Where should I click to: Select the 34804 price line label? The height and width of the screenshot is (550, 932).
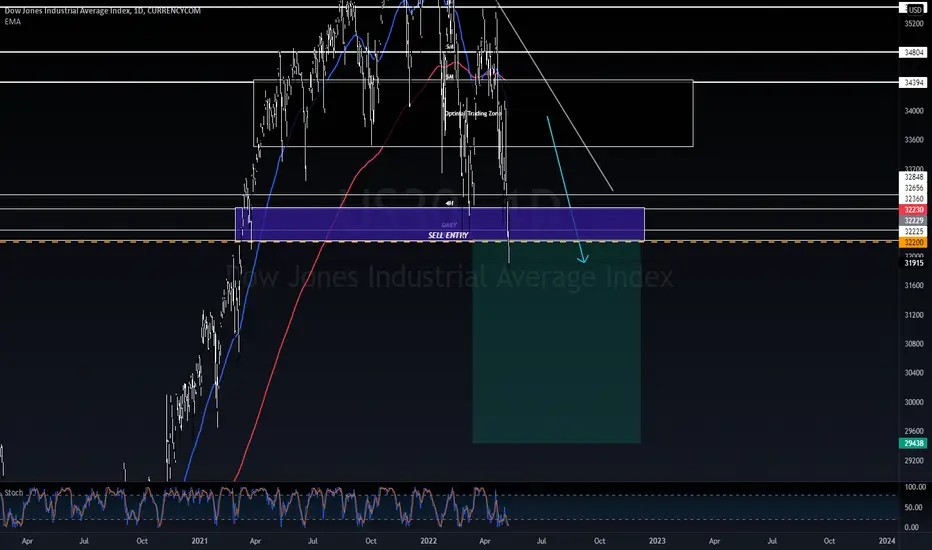tap(914, 52)
